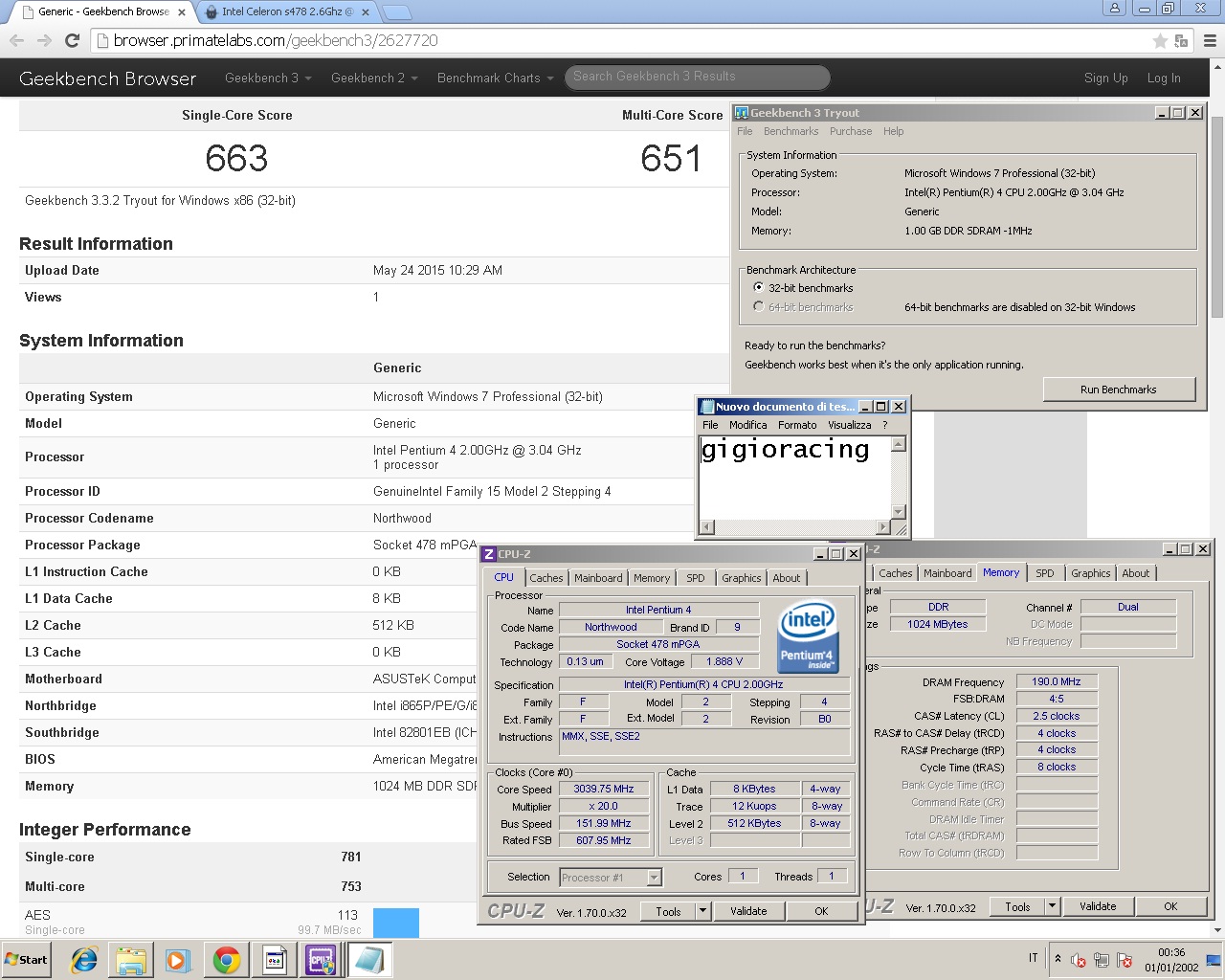The height and width of the screenshot is (980, 1225).
Task: Click the Geekbench Browser logo link
Action: tap(107, 78)
